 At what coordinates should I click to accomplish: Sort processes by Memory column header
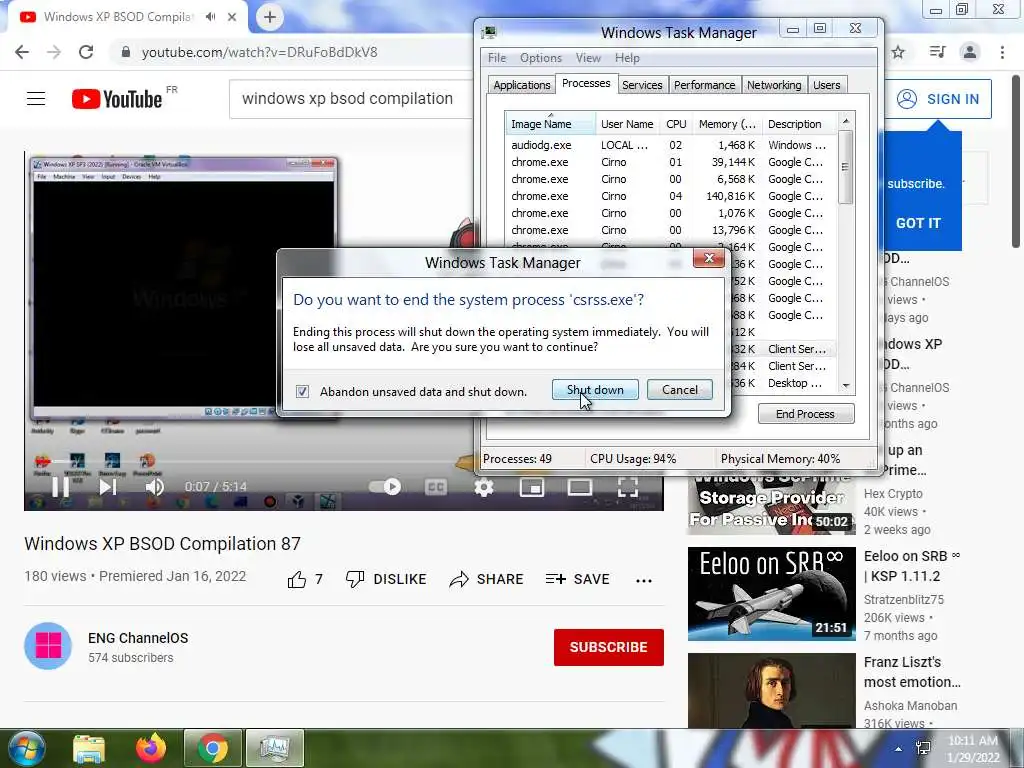tap(727, 123)
